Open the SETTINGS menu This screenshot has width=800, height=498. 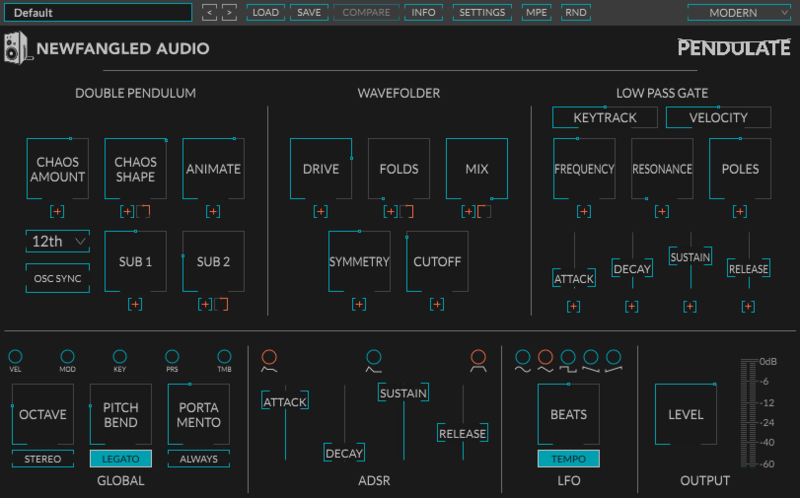coord(482,13)
